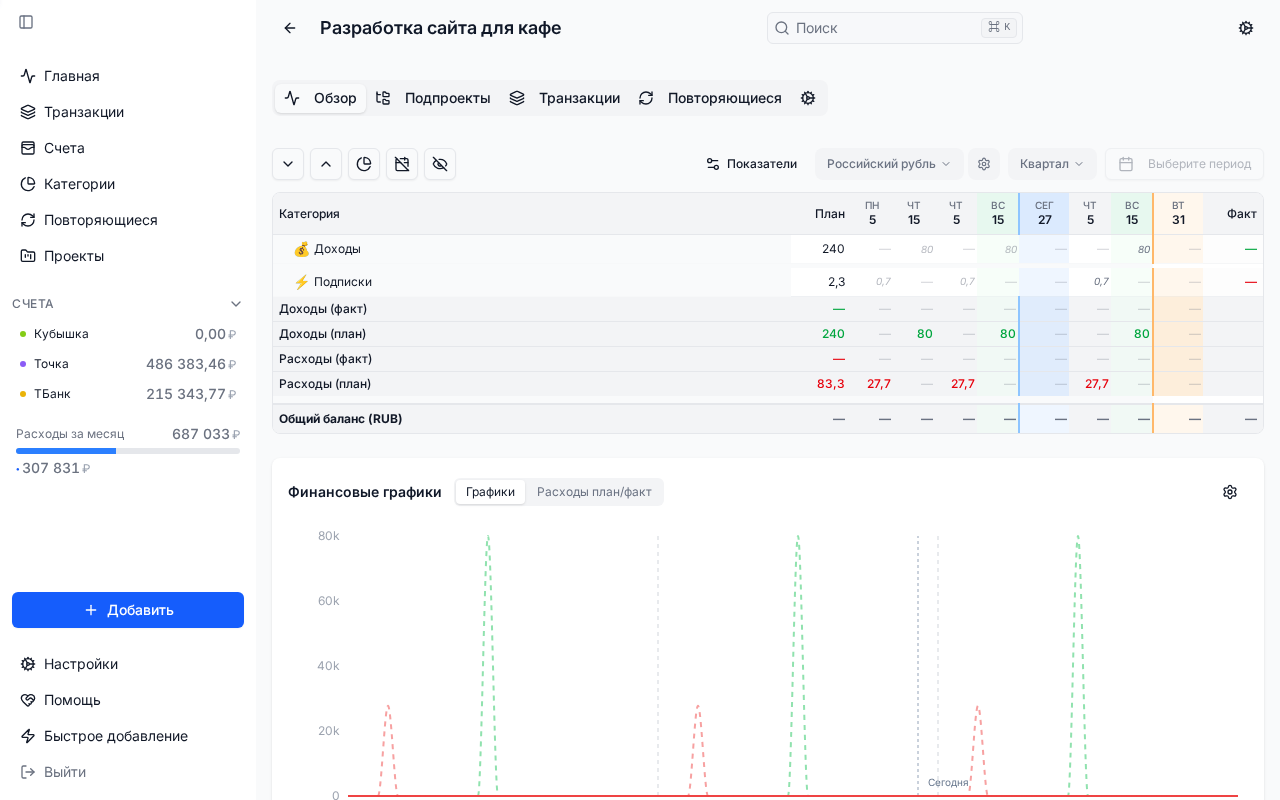Switch chart to Расходы план/факт mode
The image size is (1280, 800).
pos(595,492)
